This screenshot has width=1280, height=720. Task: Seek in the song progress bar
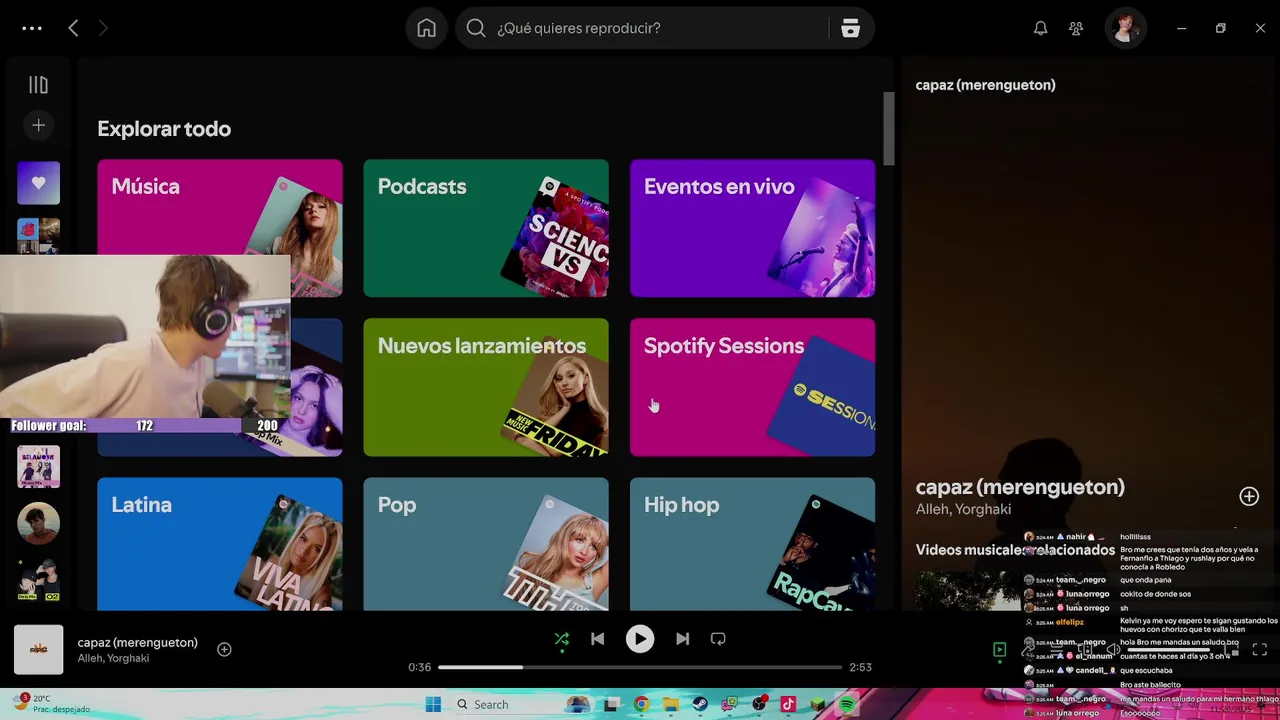pyautogui.click(x=640, y=667)
